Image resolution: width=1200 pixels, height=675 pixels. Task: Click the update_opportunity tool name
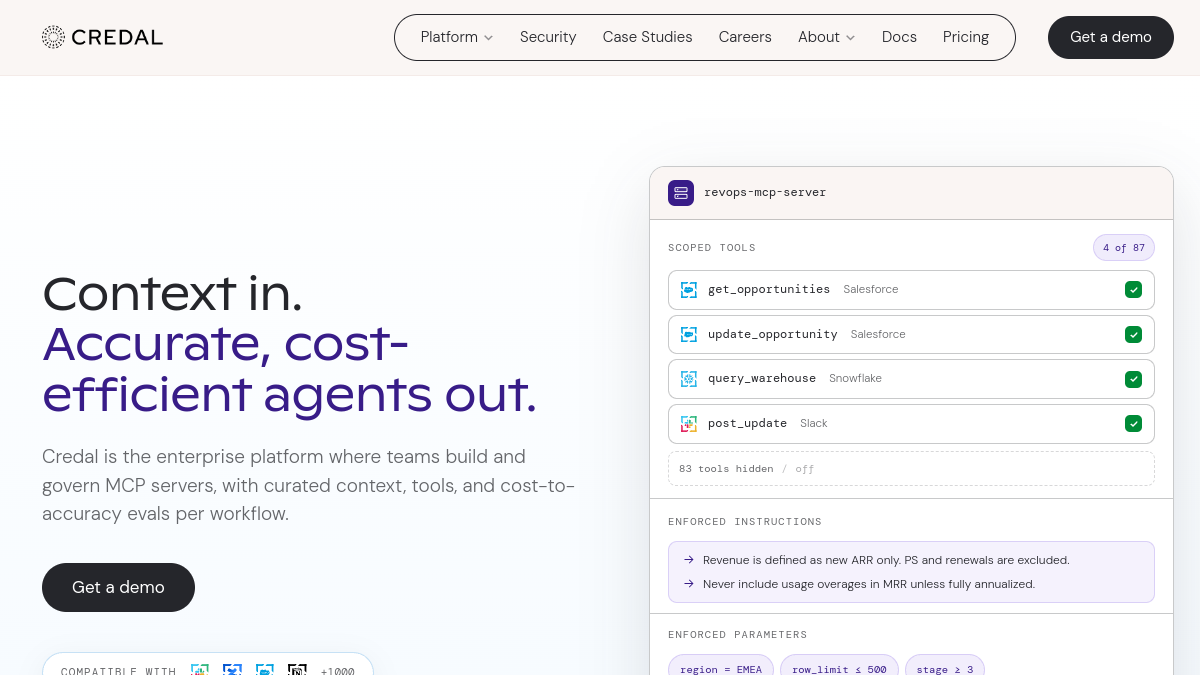coord(773,334)
